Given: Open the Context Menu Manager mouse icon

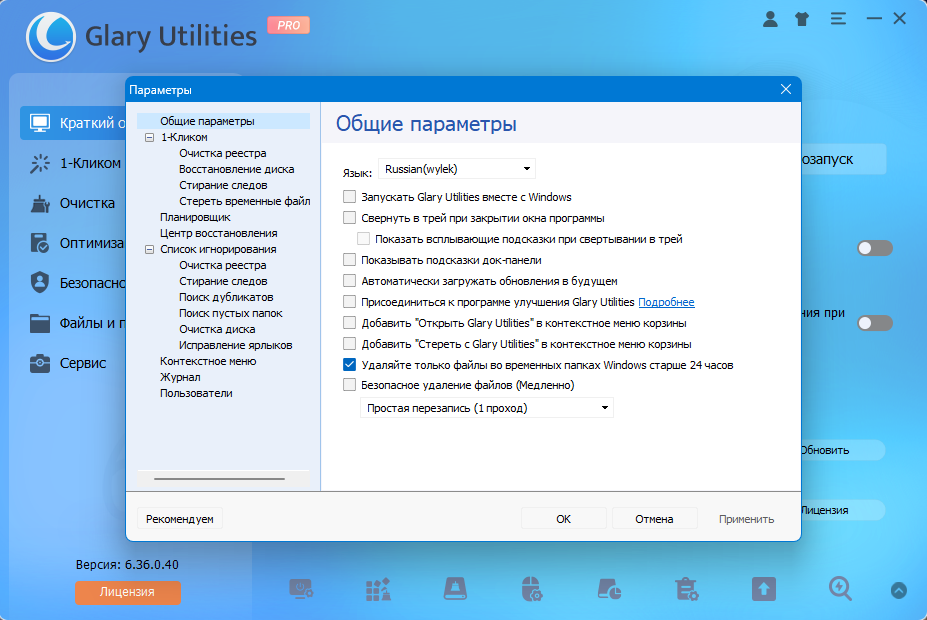Looking at the screenshot, I should coord(532,589).
